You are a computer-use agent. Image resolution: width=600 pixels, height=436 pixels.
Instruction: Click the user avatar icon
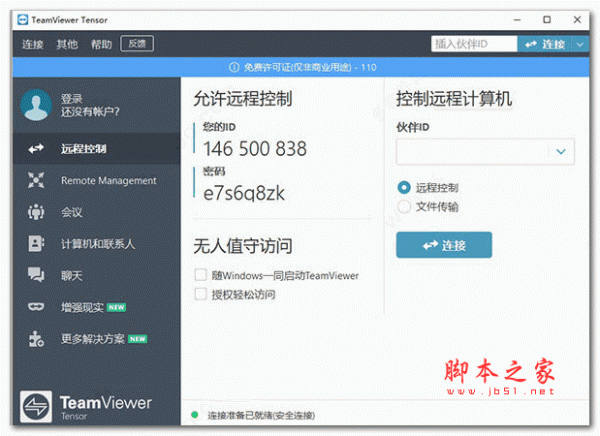[x=36, y=105]
